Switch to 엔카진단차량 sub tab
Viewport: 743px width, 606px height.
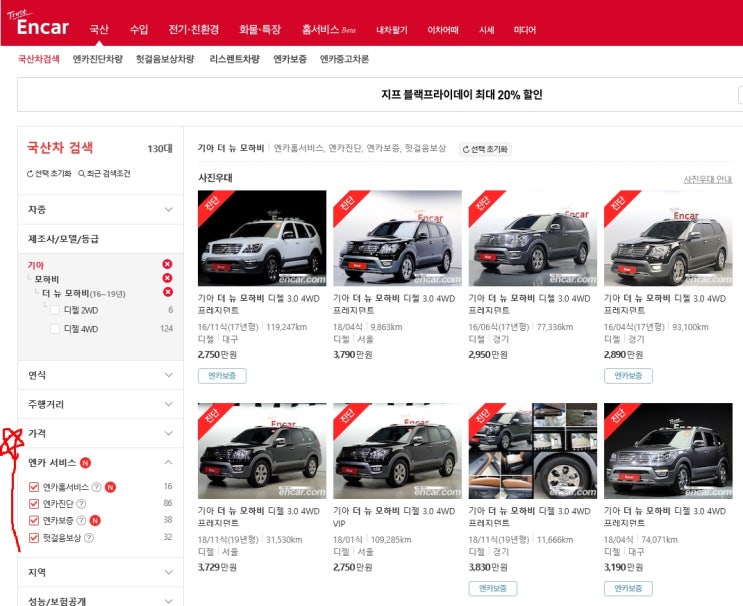coord(98,59)
